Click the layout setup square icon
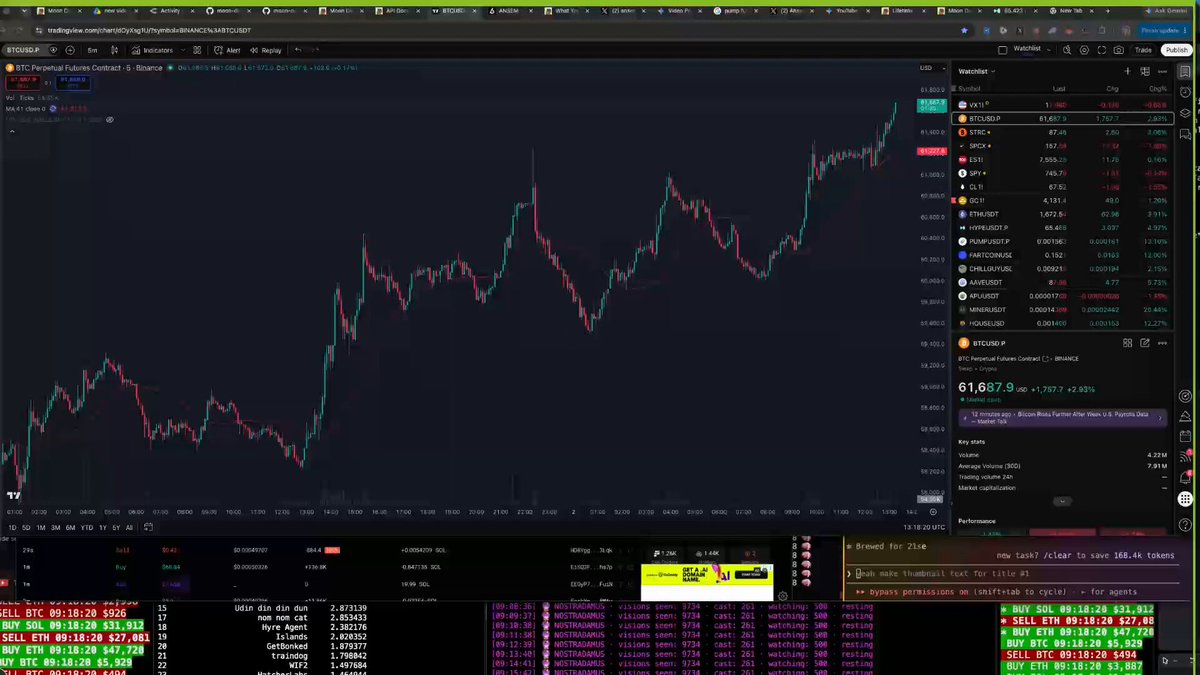The image size is (1200, 675). (x=1003, y=49)
